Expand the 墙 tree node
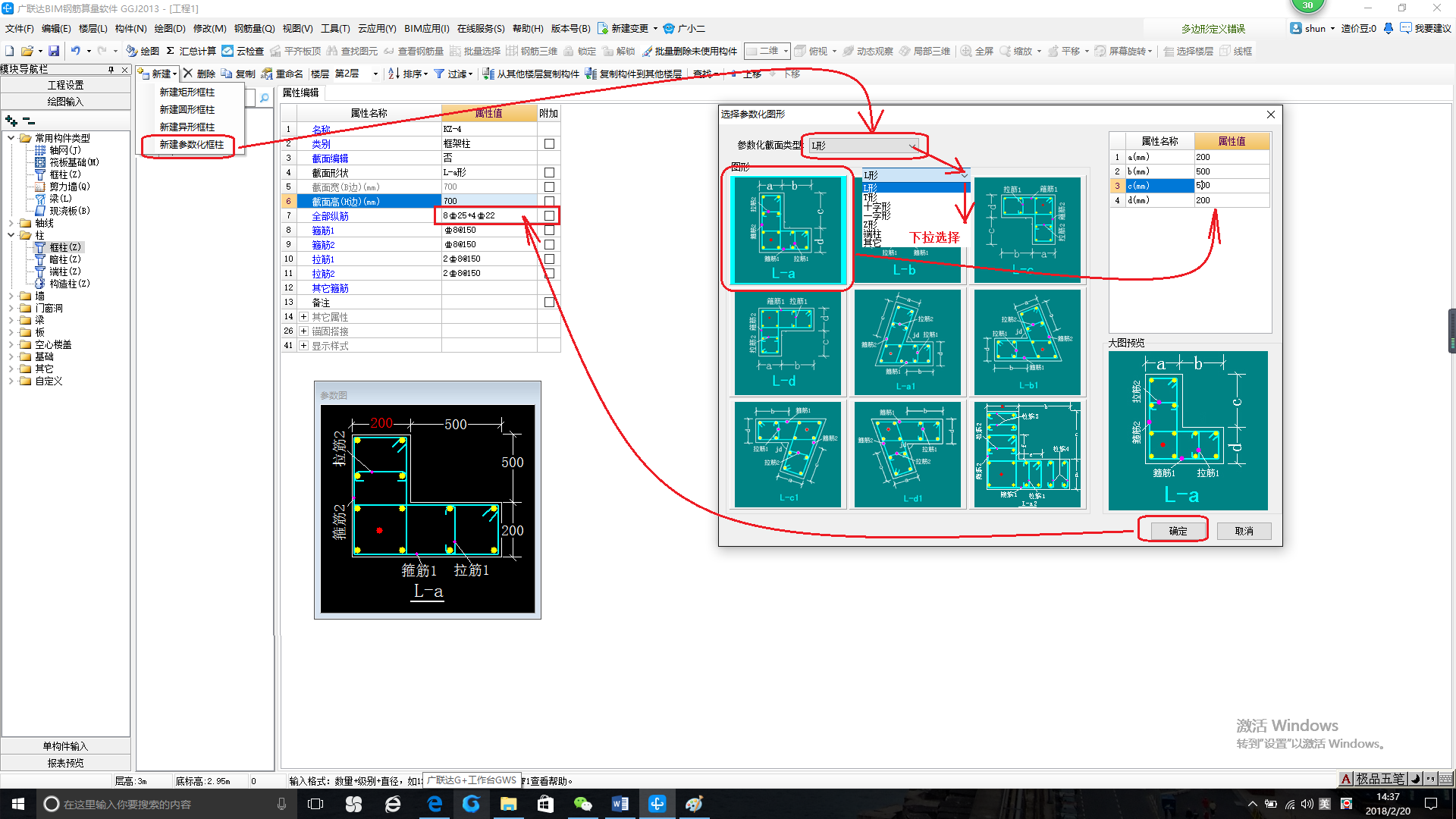This screenshot has width=1456, height=819. [11, 296]
